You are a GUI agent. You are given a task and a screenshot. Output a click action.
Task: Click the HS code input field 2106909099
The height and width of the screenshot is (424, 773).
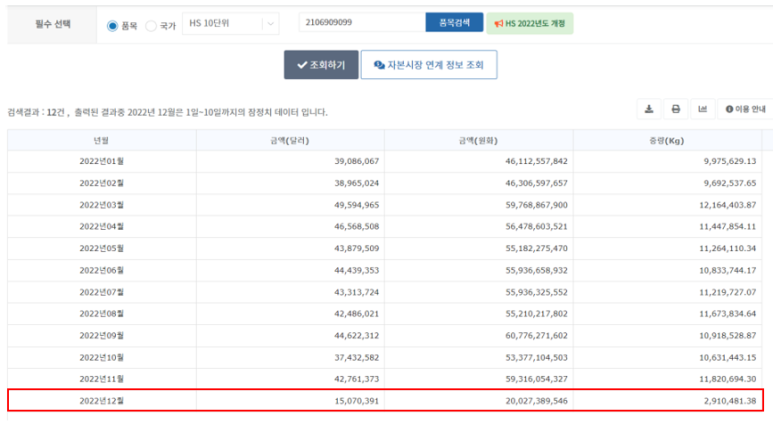[362, 22]
